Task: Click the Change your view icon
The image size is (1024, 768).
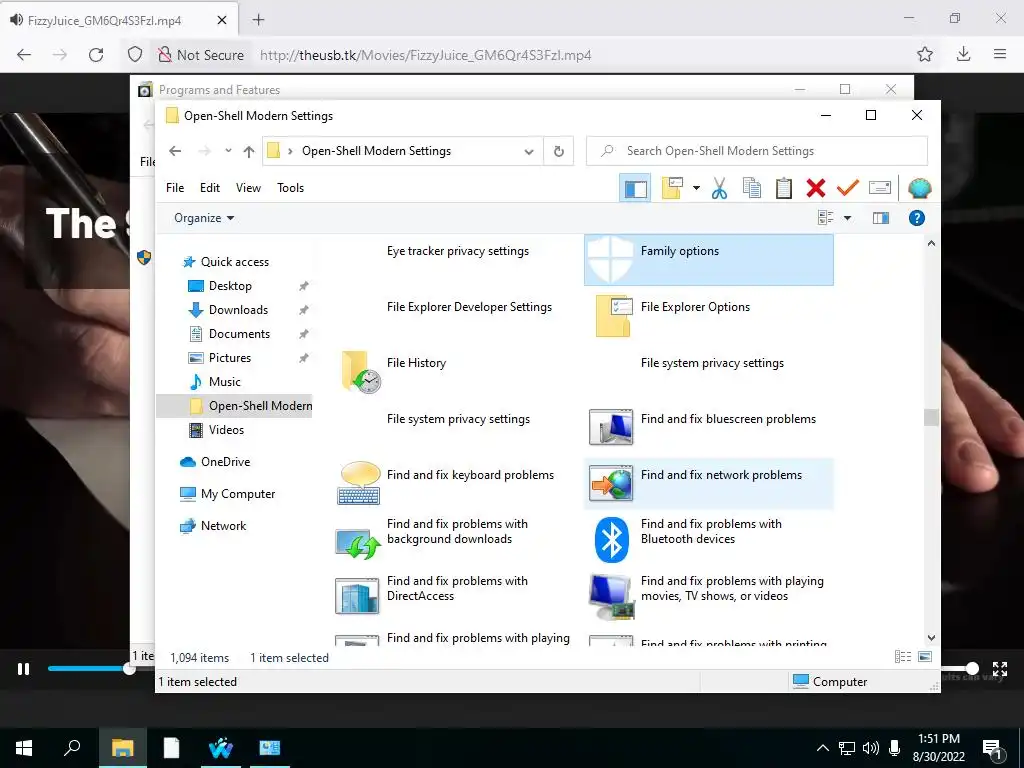Action: (826, 218)
